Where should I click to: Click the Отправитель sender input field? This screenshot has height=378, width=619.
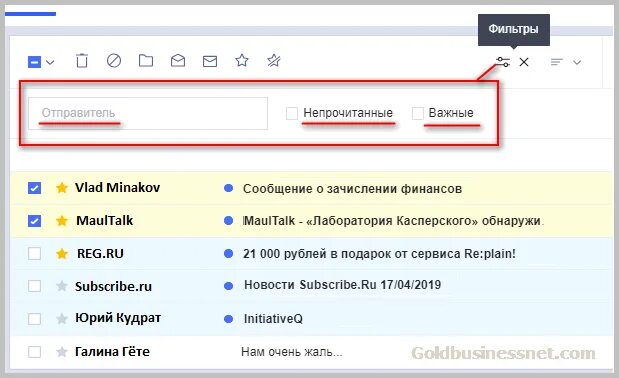click(148, 113)
